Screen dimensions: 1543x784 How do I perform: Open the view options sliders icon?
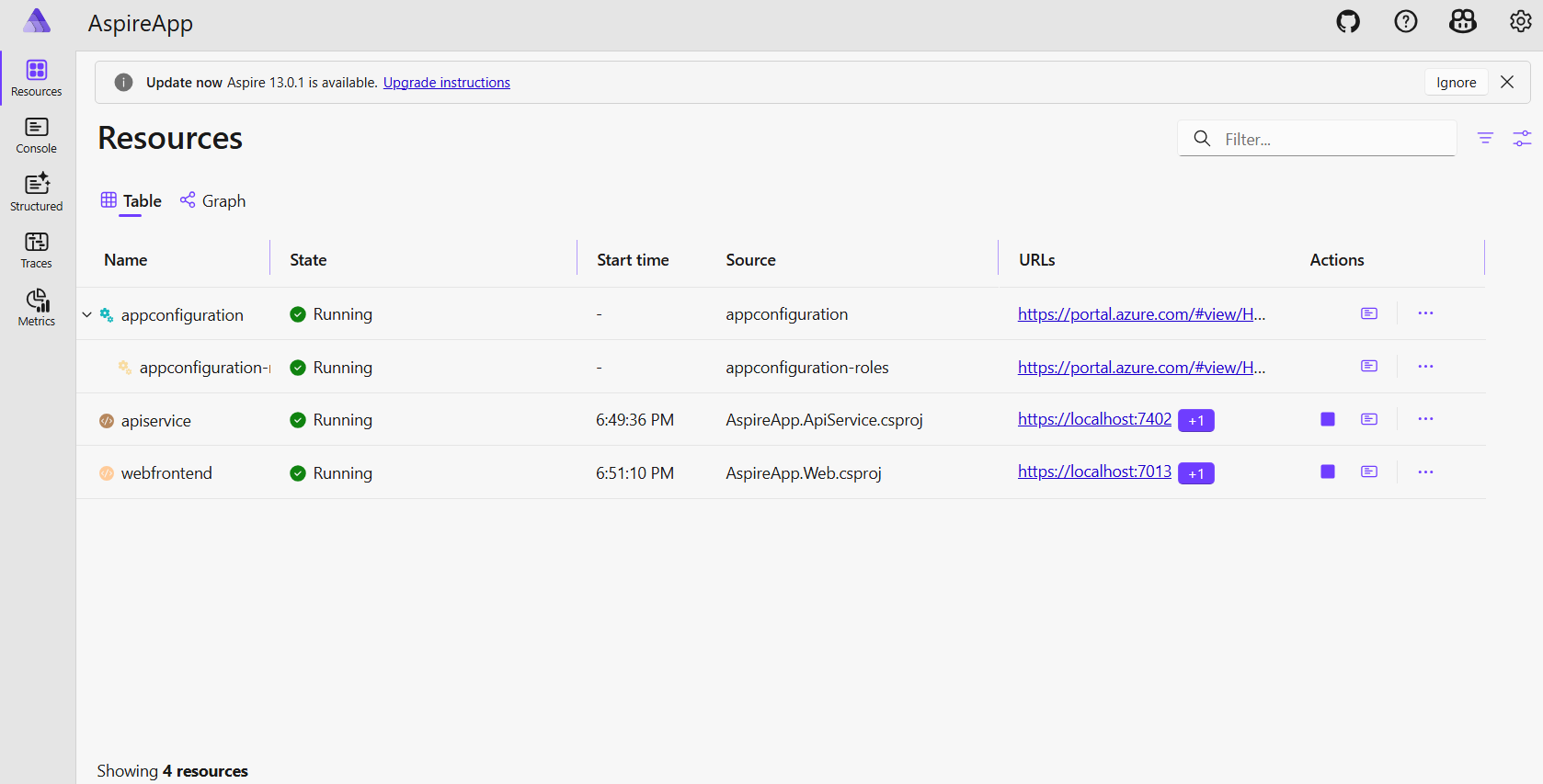(1522, 138)
